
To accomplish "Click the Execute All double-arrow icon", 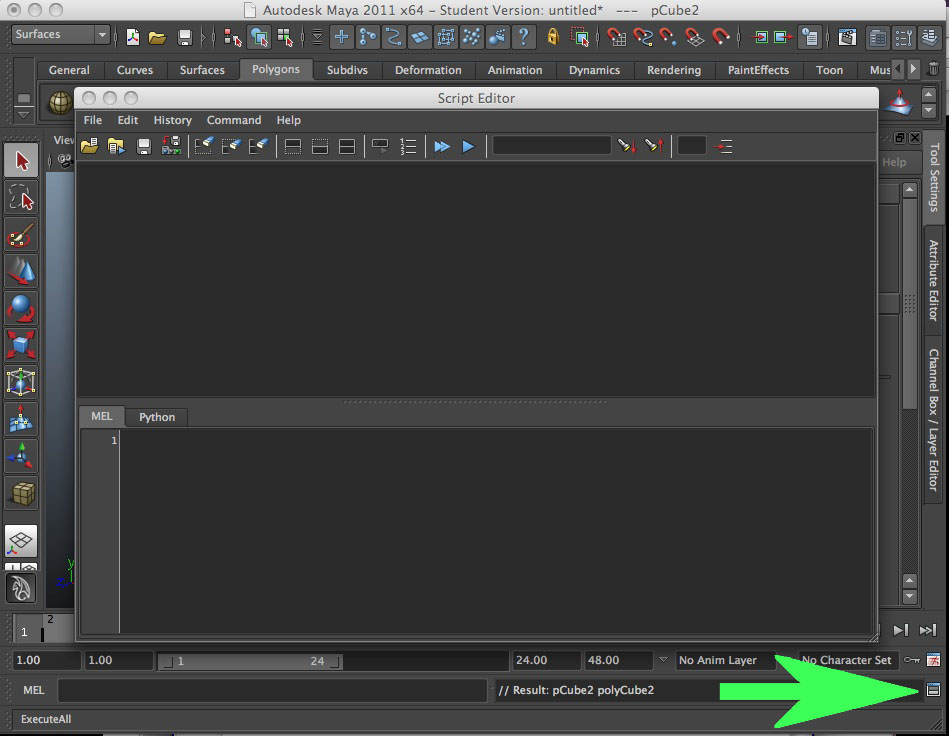I will (x=441, y=146).
